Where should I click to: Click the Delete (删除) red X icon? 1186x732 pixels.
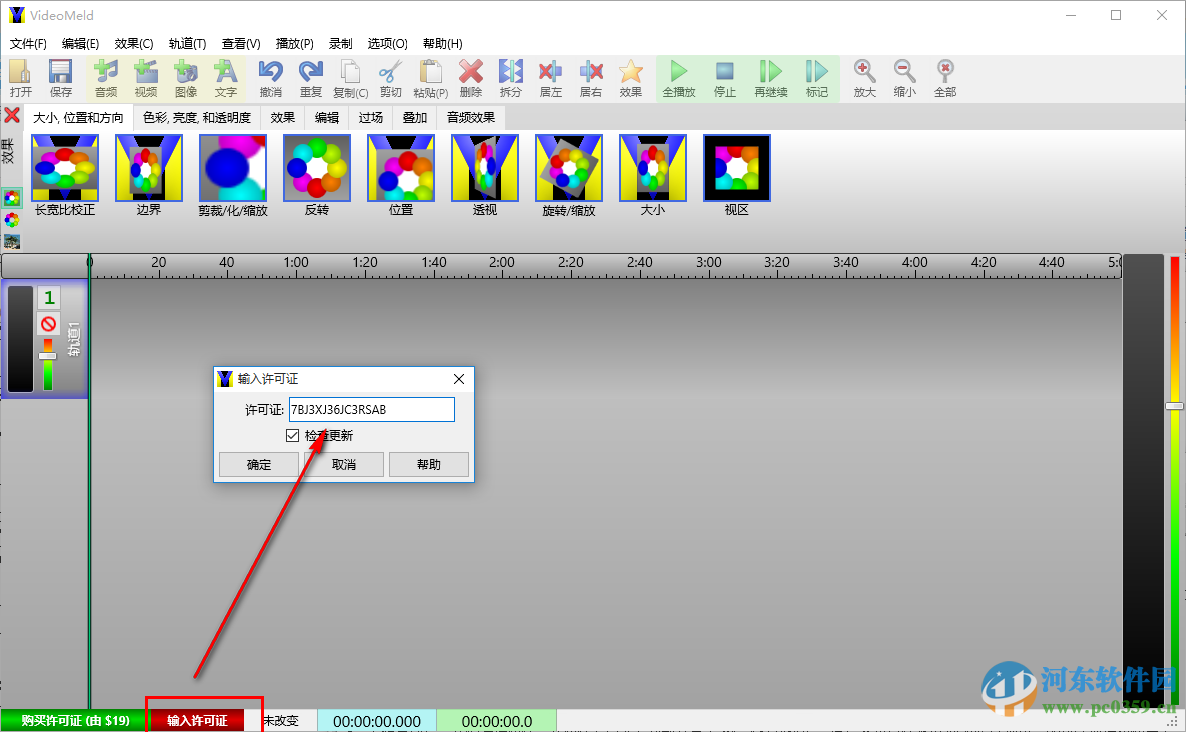[x=470, y=78]
